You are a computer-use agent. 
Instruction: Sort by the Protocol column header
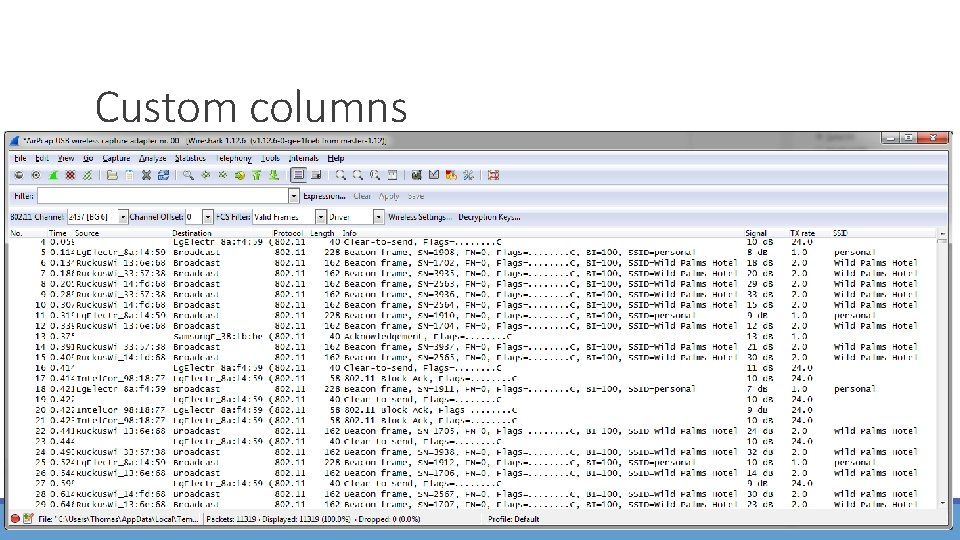[x=288, y=233]
